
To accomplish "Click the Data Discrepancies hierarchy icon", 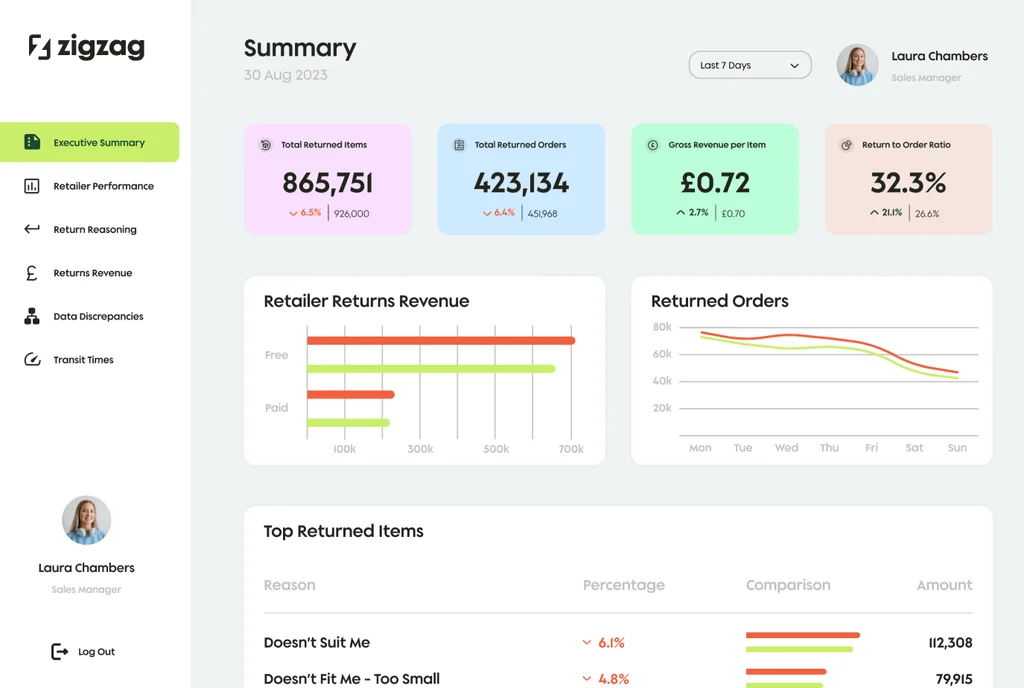I will tap(32, 316).
